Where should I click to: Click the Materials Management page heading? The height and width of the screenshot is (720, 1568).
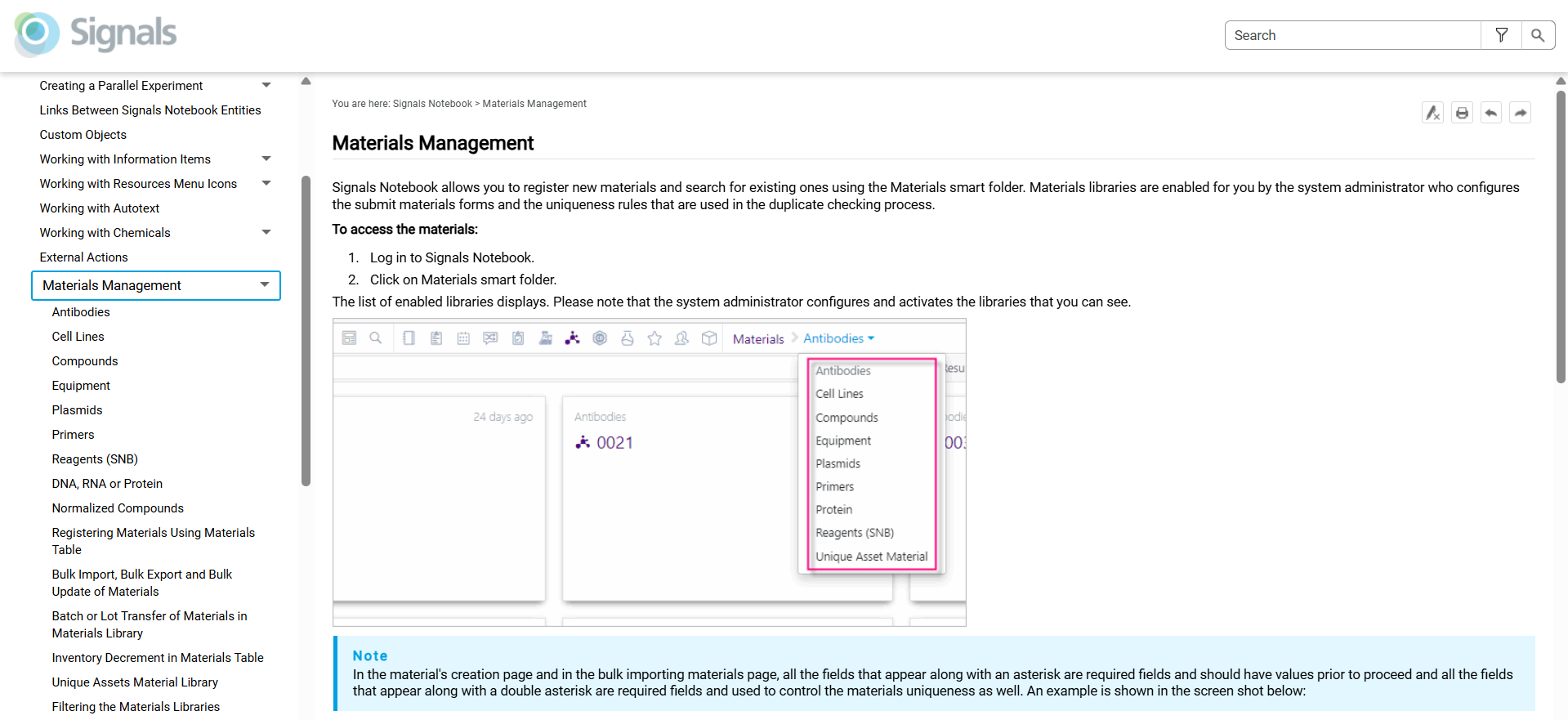(x=433, y=143)
